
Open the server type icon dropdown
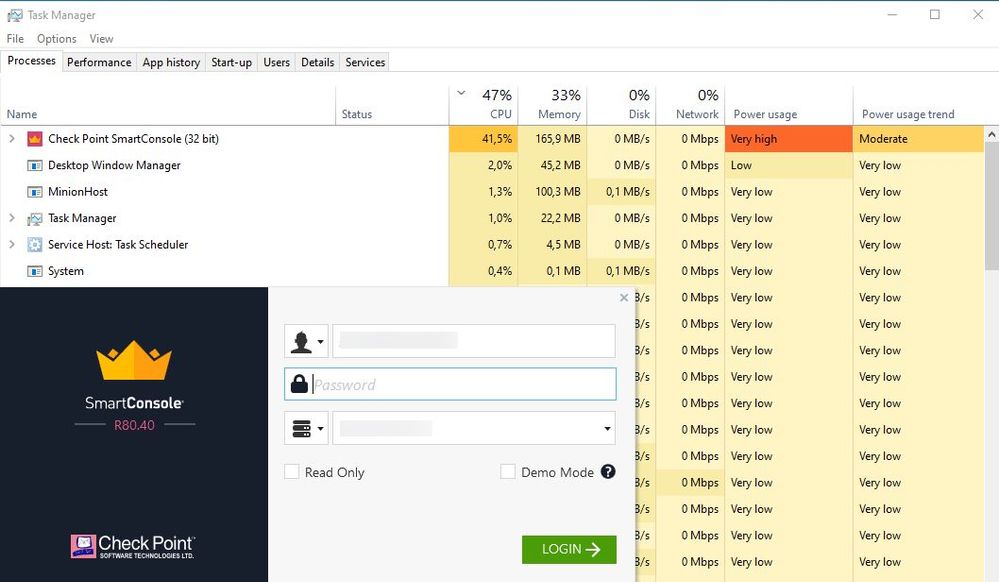pos(306,428)
